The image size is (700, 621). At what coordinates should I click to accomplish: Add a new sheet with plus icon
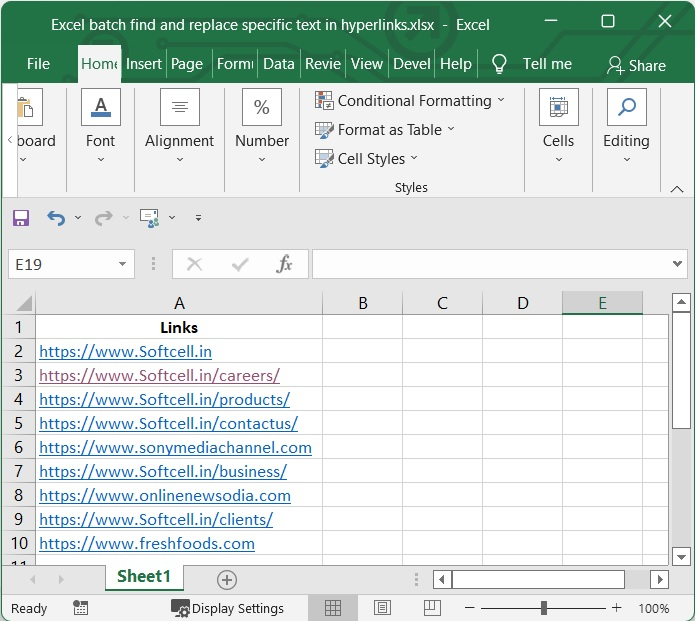click(227, 579)
